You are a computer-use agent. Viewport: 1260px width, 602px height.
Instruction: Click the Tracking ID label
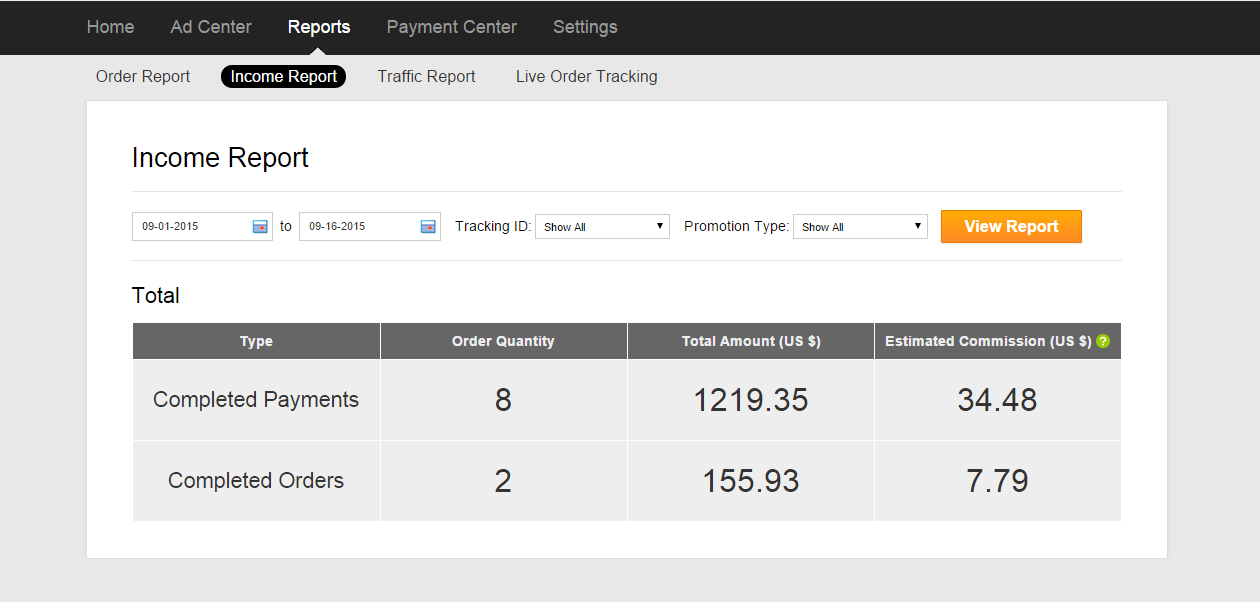pos(493,226)
